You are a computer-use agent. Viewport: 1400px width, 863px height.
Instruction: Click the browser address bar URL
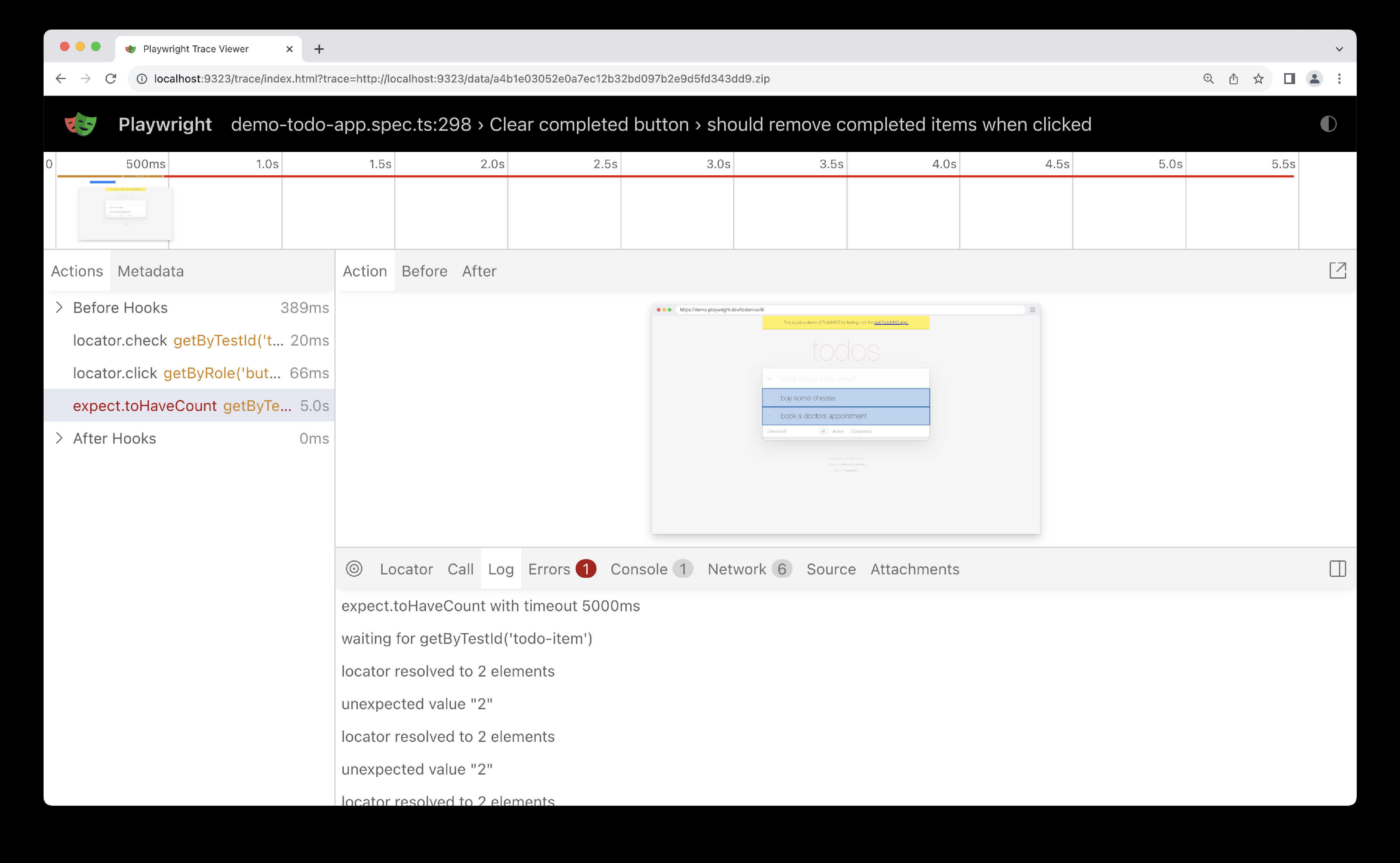point(462,79)
